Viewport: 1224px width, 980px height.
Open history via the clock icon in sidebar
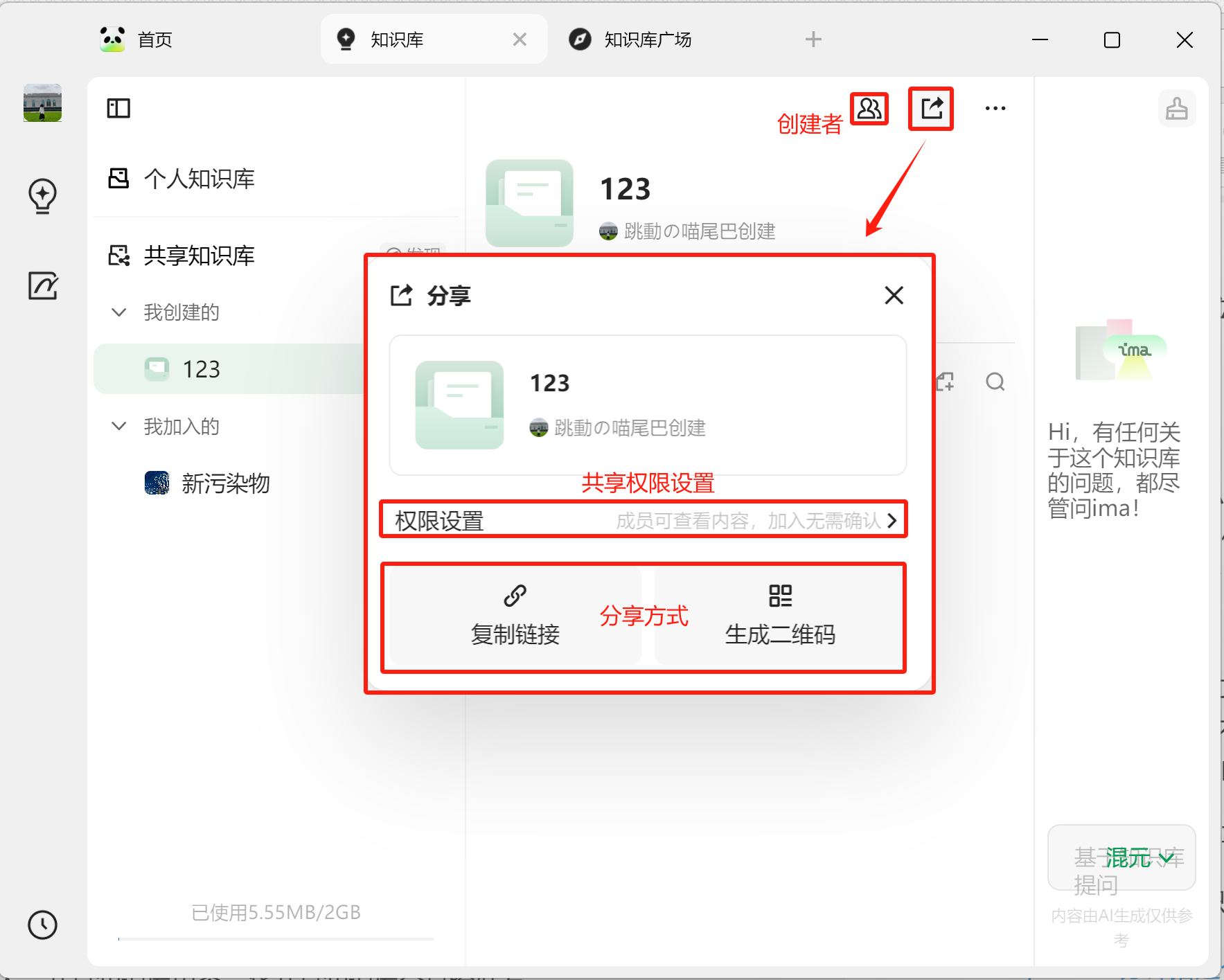[x=42, y=925]
